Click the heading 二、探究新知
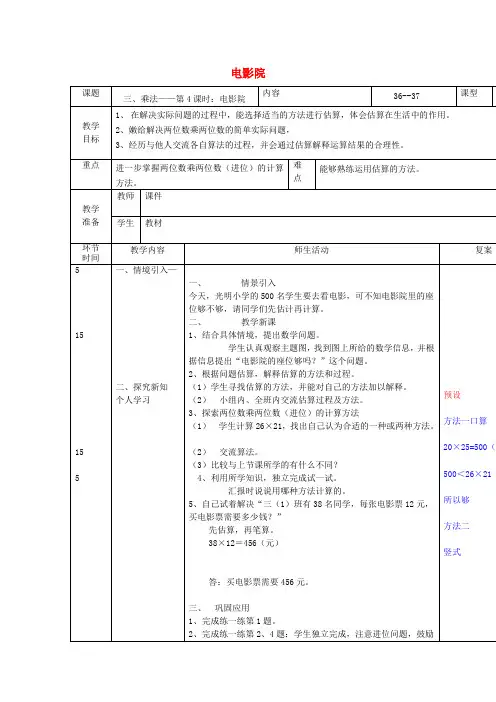 (142, 387)
